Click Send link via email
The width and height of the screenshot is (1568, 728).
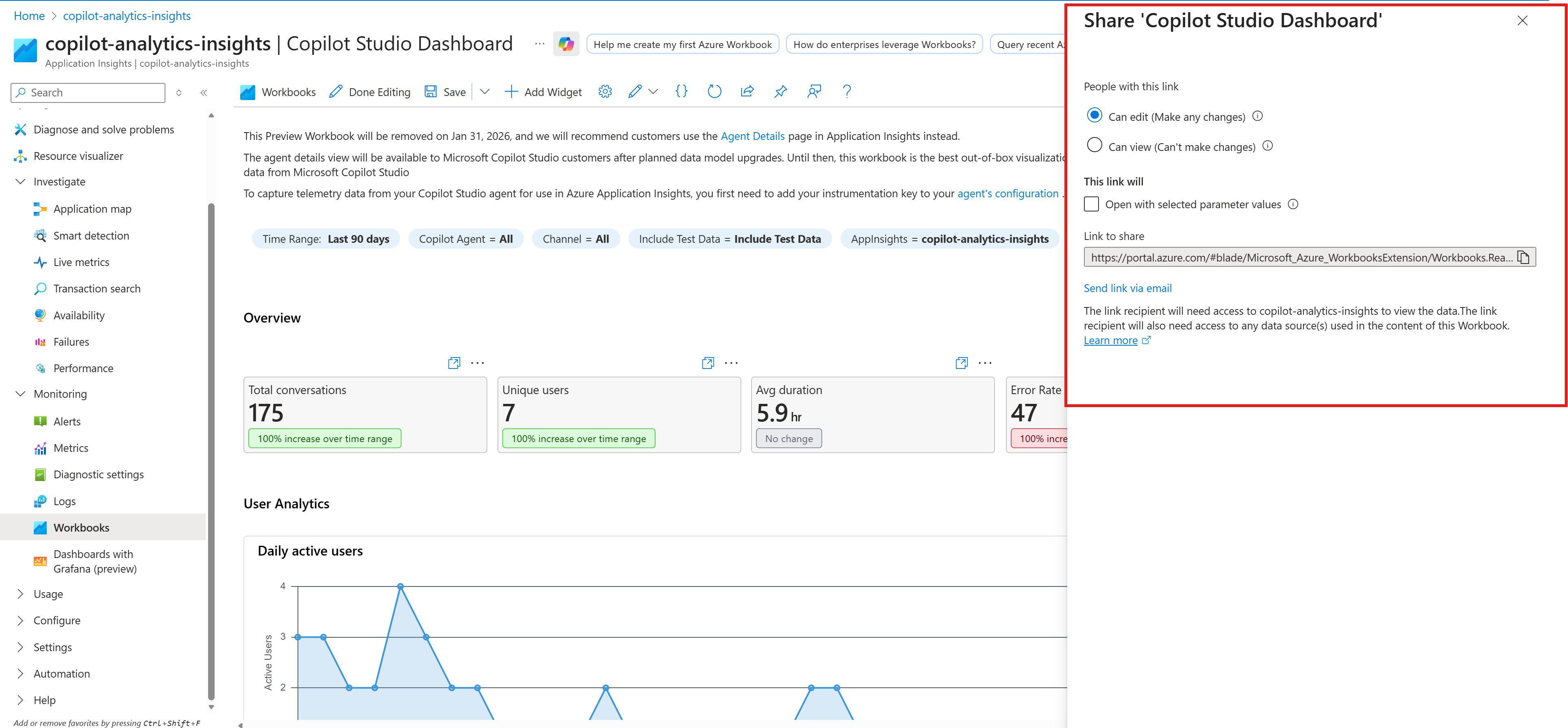[x=1127, y=288]
